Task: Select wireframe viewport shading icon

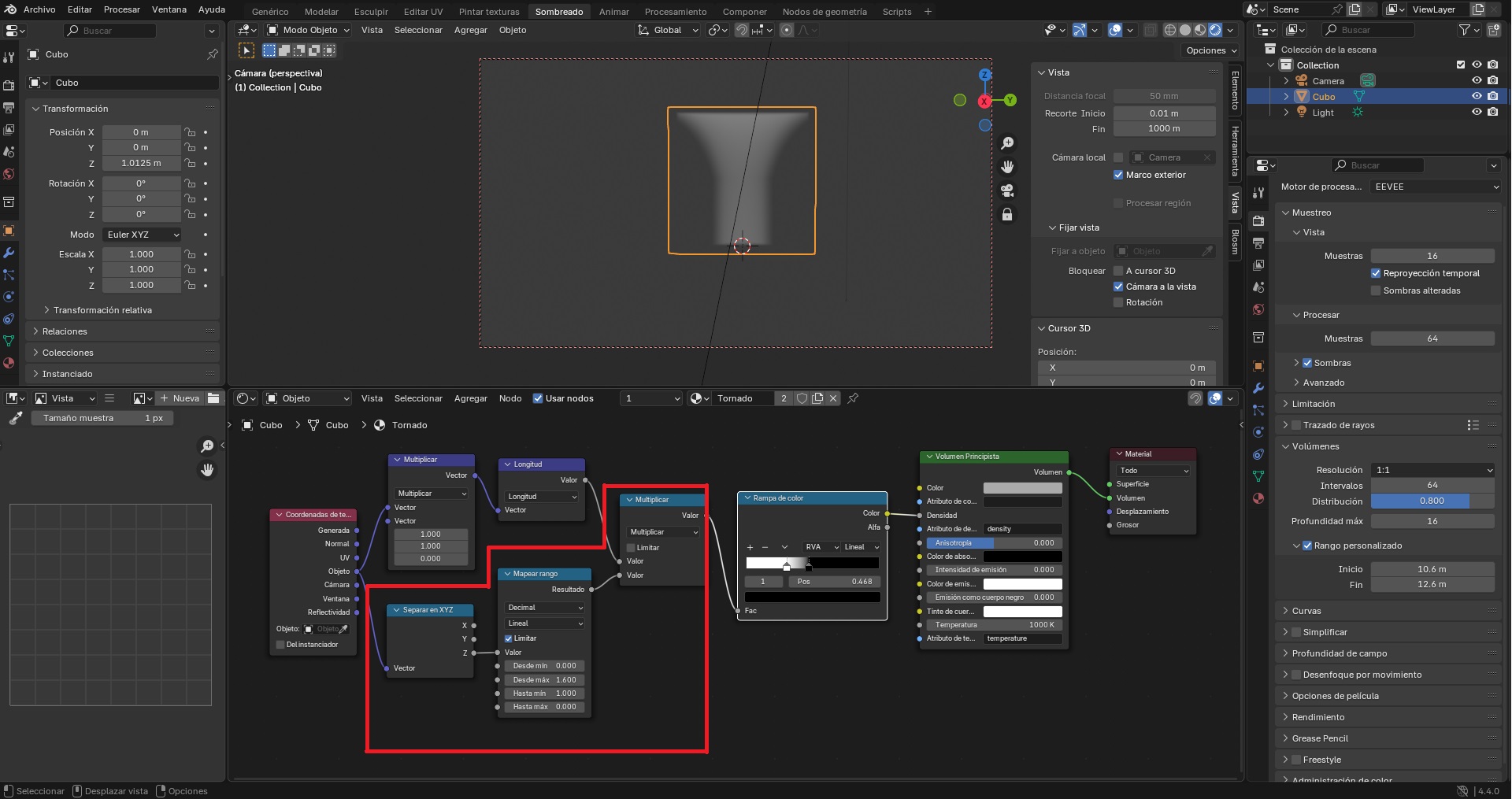Action: [x=1170, y=30]
